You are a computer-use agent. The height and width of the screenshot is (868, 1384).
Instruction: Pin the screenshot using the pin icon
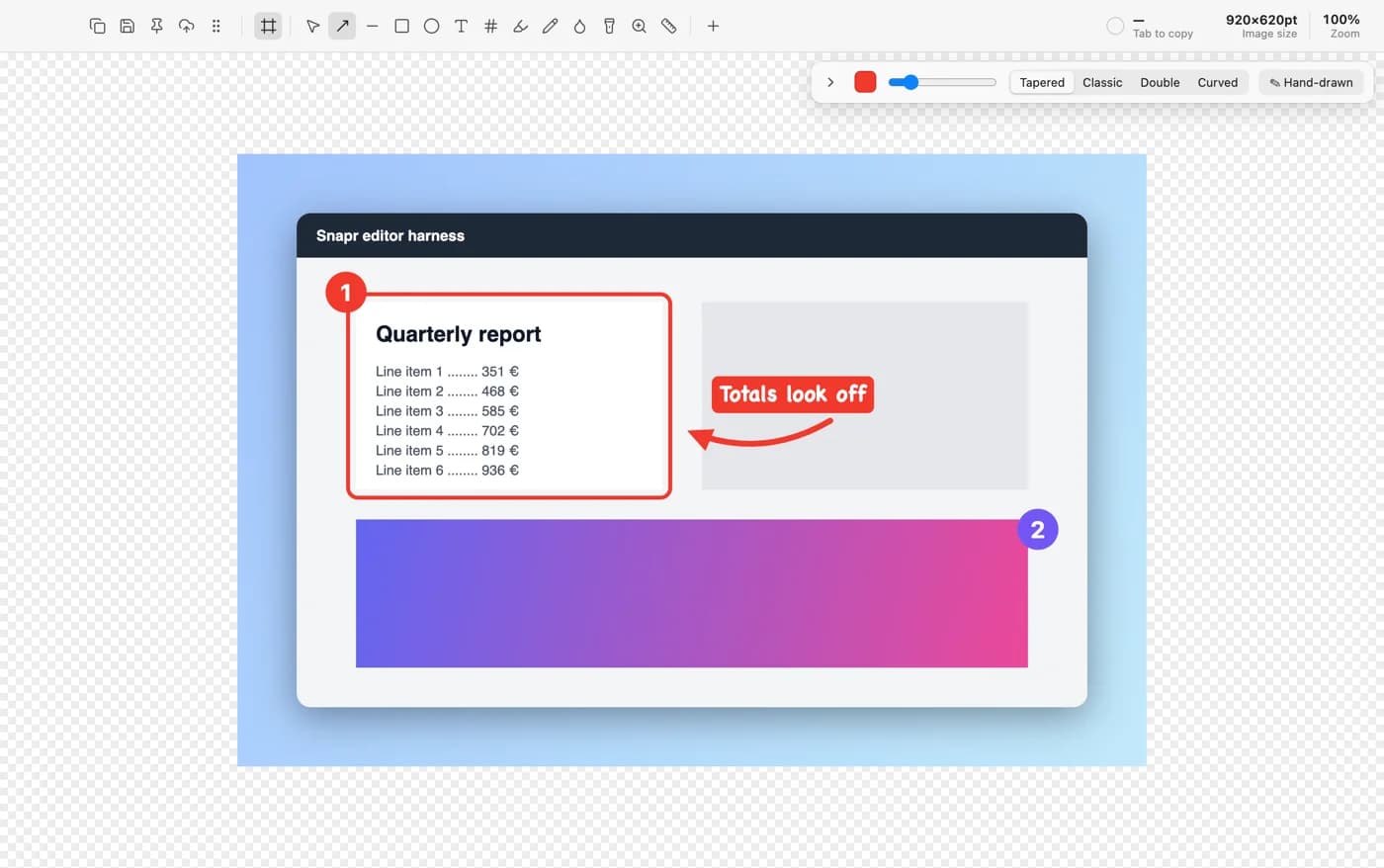[156, 26]
